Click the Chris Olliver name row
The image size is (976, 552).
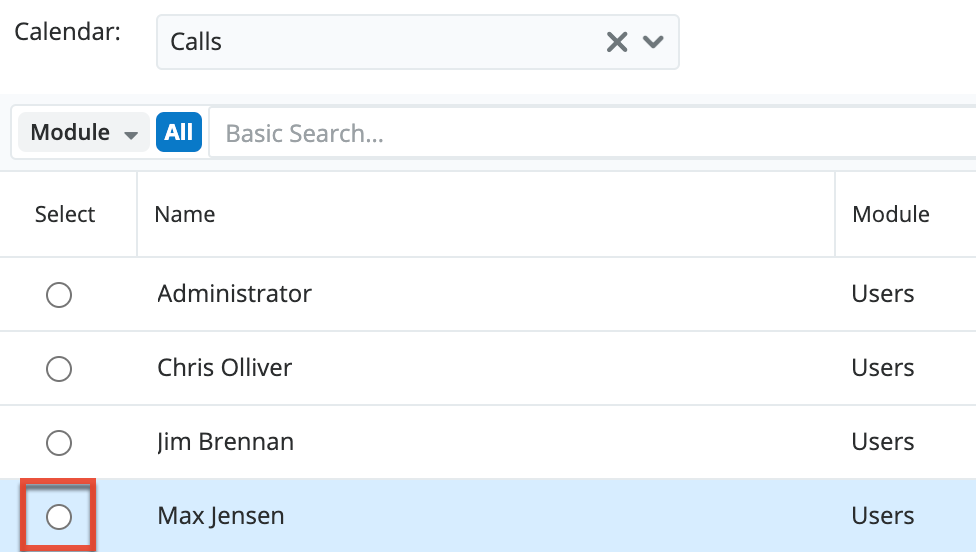(224, 368)
